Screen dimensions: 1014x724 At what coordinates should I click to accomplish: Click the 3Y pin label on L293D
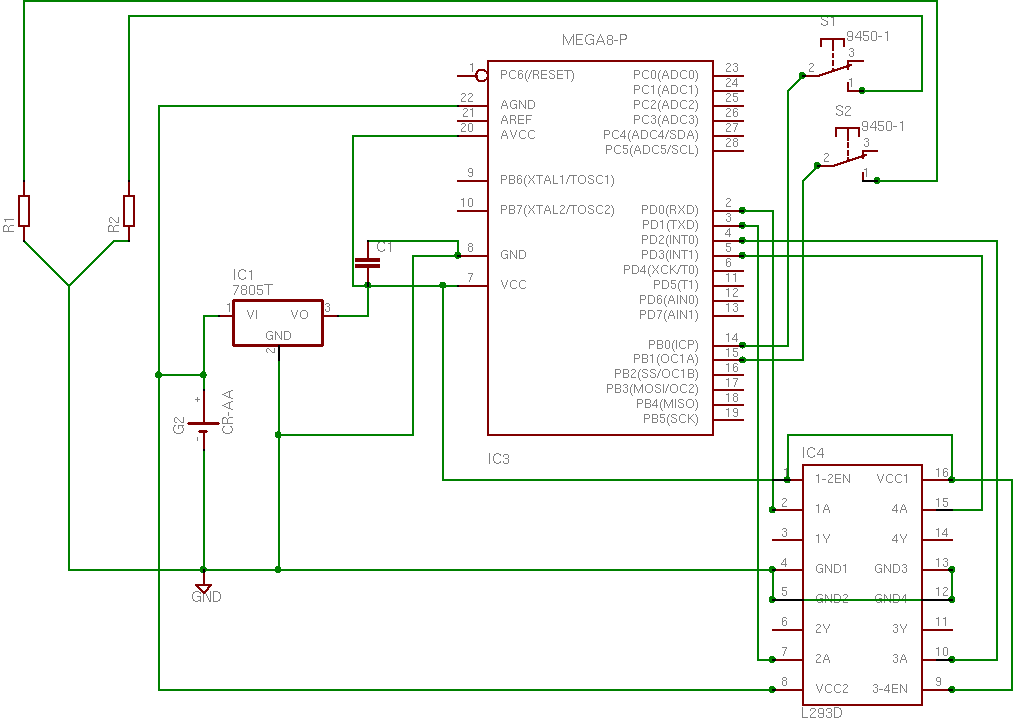pyautogui.click(x=900, y=629)
